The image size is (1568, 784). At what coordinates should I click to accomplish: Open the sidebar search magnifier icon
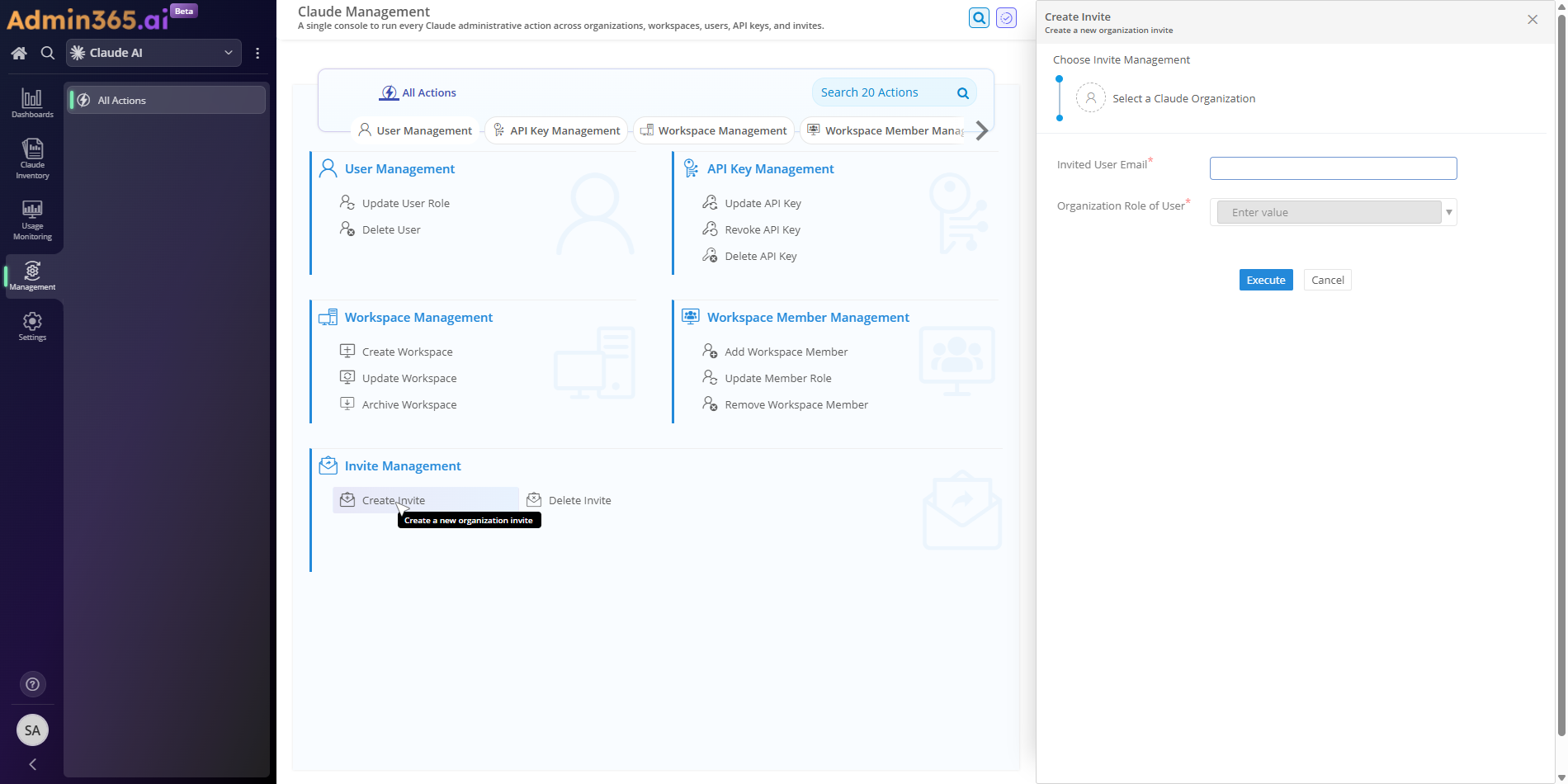coord(48,53)
